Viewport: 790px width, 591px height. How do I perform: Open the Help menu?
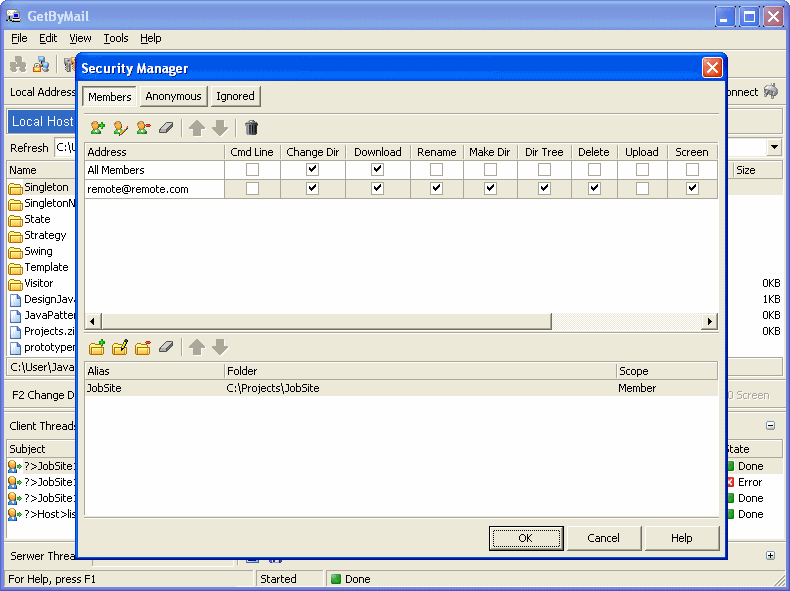pos(151,38)
